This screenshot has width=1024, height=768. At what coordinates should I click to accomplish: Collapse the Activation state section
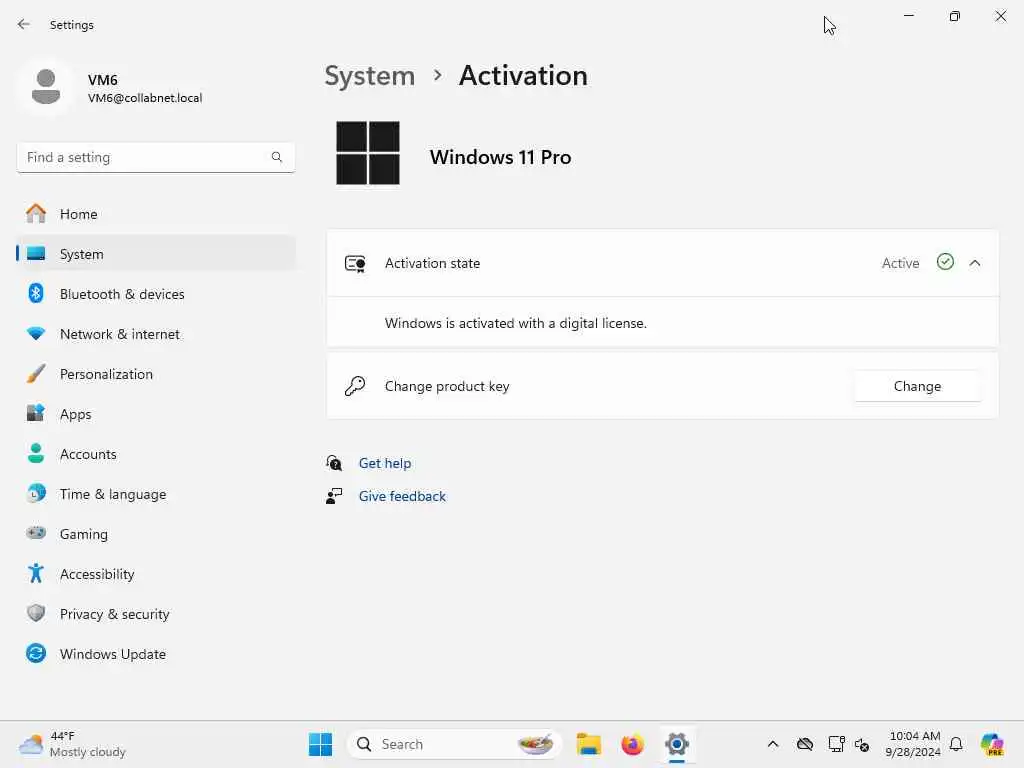point(975,263)
